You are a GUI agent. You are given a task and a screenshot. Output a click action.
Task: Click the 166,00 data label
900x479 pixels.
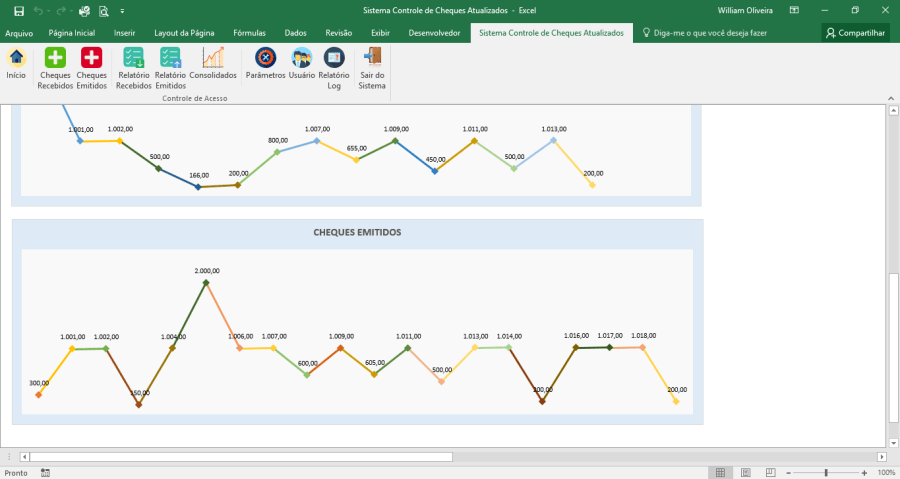199,176
